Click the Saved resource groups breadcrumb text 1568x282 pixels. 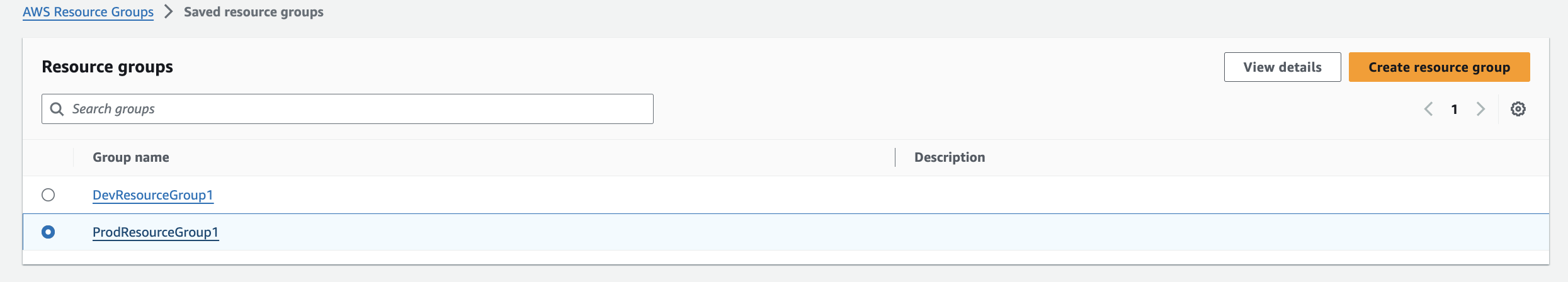254,12
